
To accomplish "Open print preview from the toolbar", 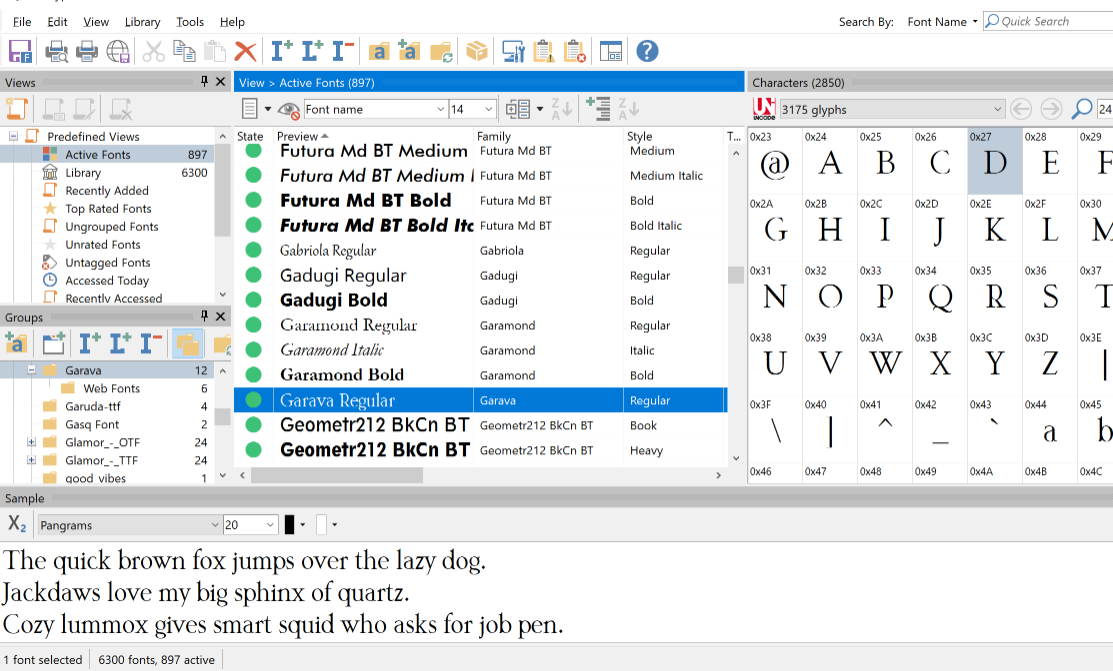I will (x=57, y=51).
